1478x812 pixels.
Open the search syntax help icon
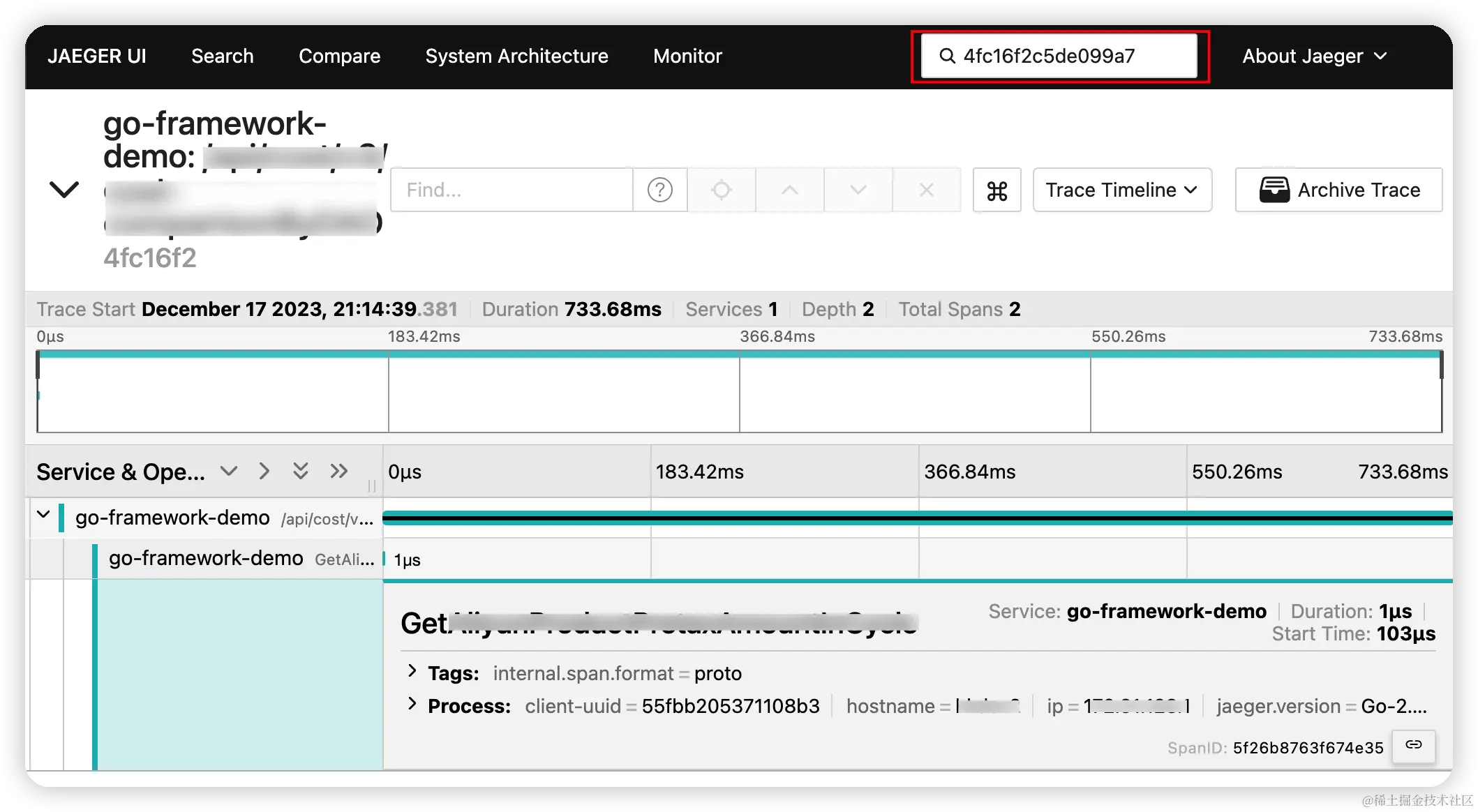point(659,190)
